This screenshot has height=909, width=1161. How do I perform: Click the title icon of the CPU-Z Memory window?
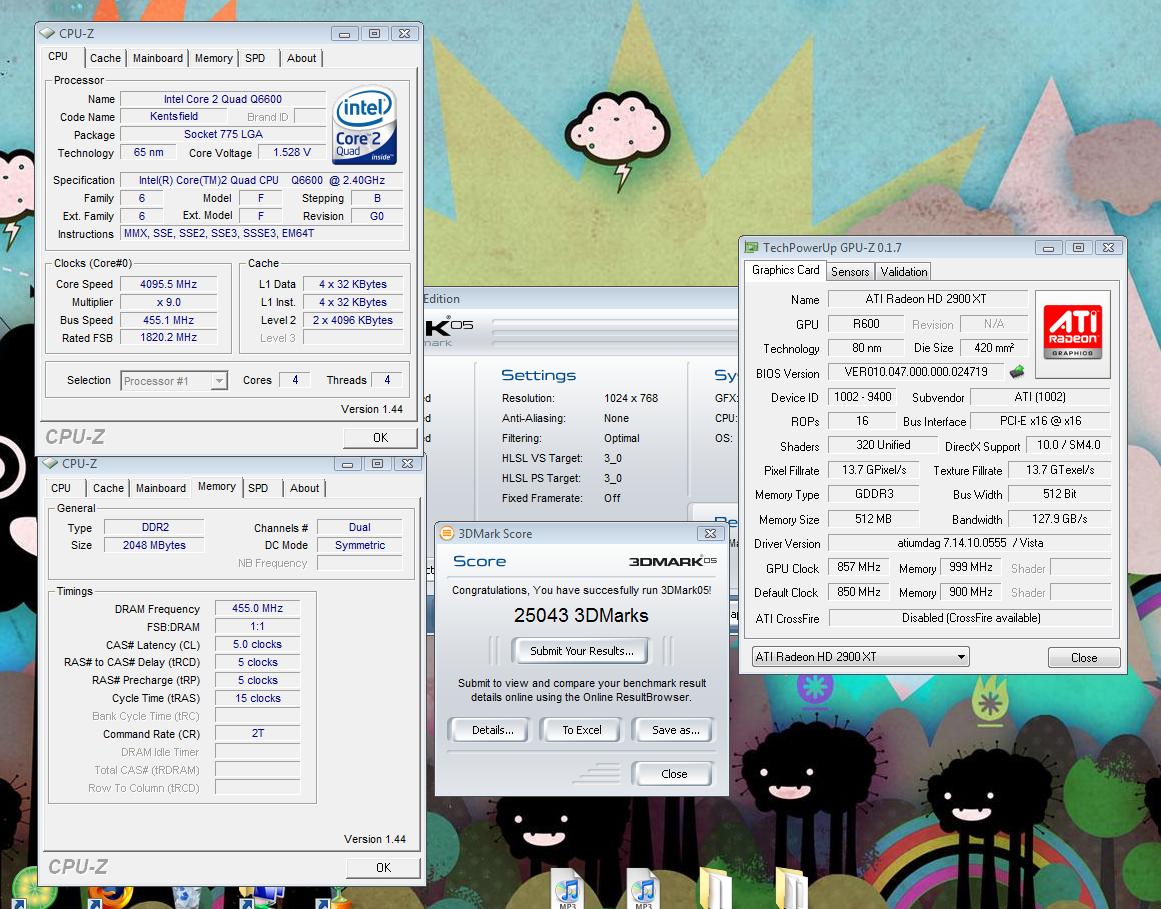(50, 463)
